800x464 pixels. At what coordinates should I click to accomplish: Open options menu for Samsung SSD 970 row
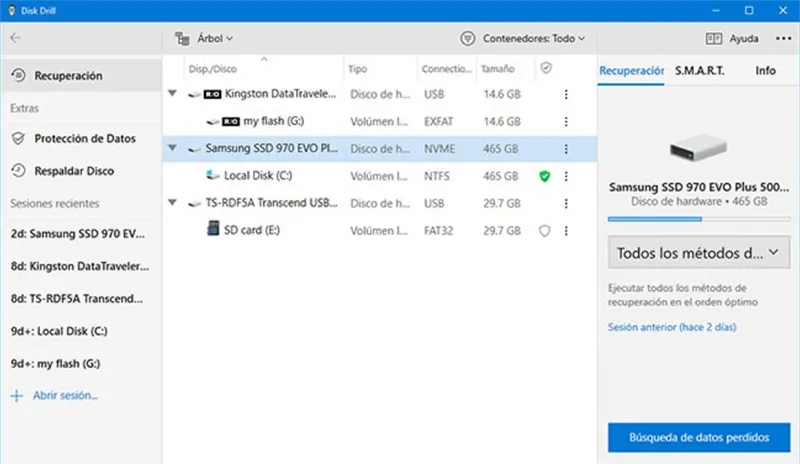click(566, 149)
